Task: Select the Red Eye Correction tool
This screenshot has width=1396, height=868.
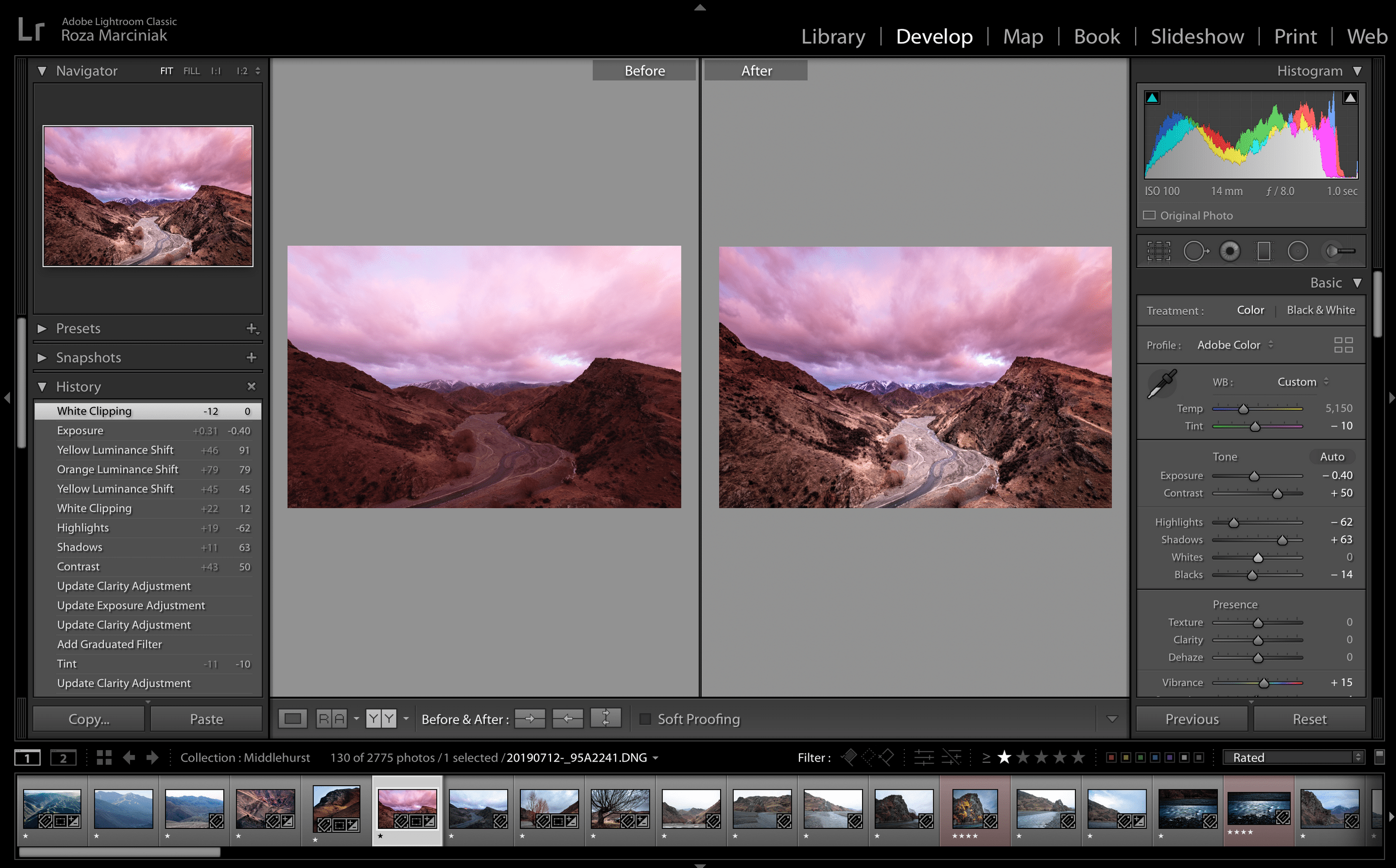Action: [x=1229, y=251]
